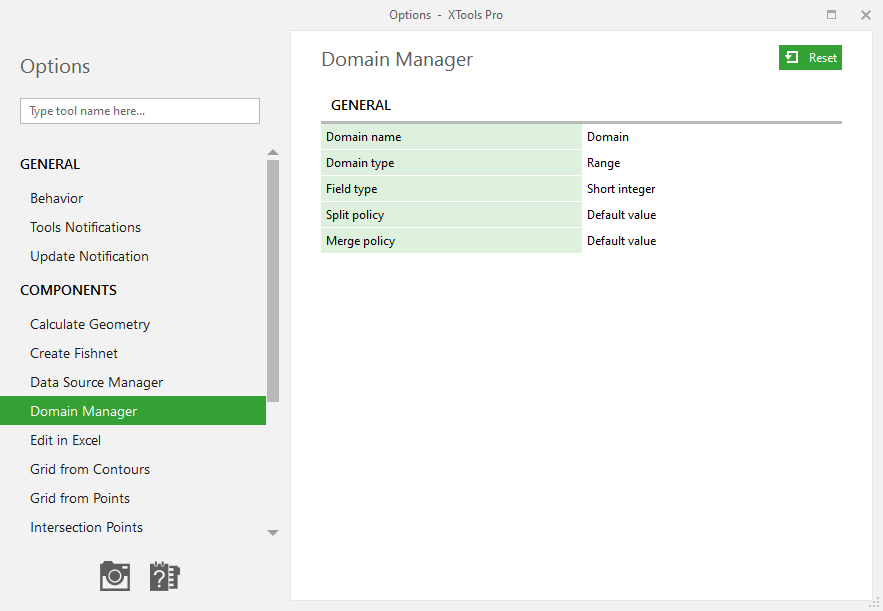This screenshot has width=883, height=611.
Task: Change Split policy value
Action: [712, 215]
